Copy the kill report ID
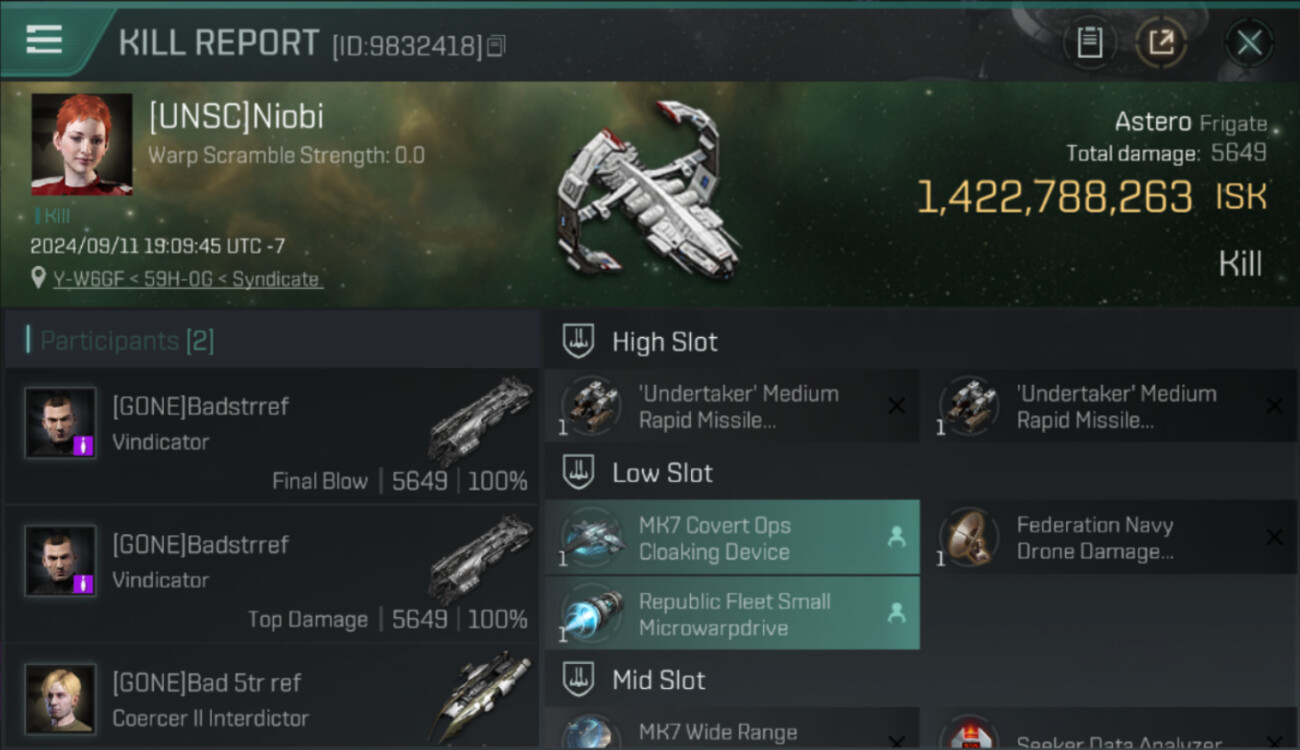Viewport: 1300px width, 750px height. [497, 46]
